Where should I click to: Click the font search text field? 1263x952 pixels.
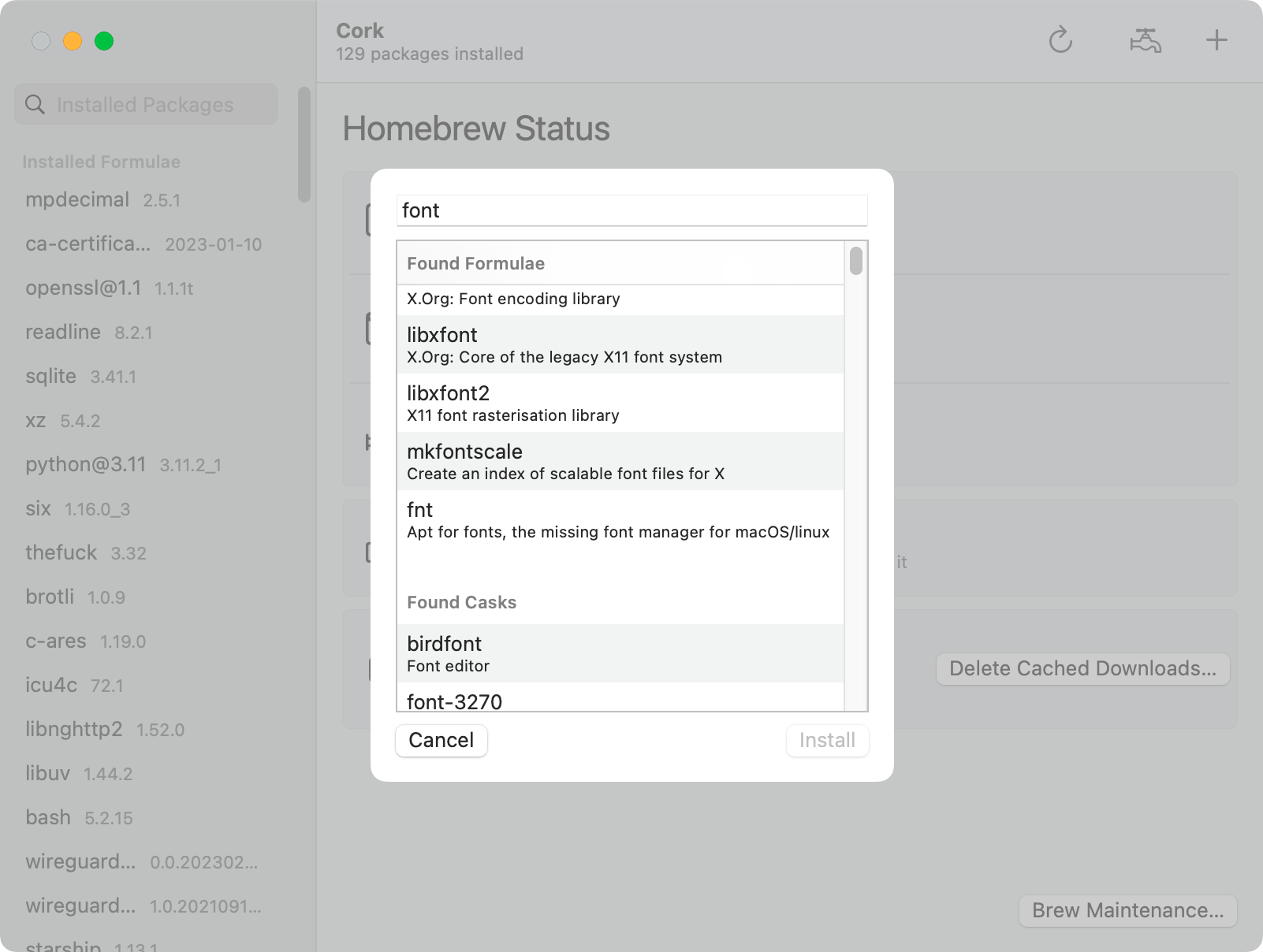pos(631,210)
